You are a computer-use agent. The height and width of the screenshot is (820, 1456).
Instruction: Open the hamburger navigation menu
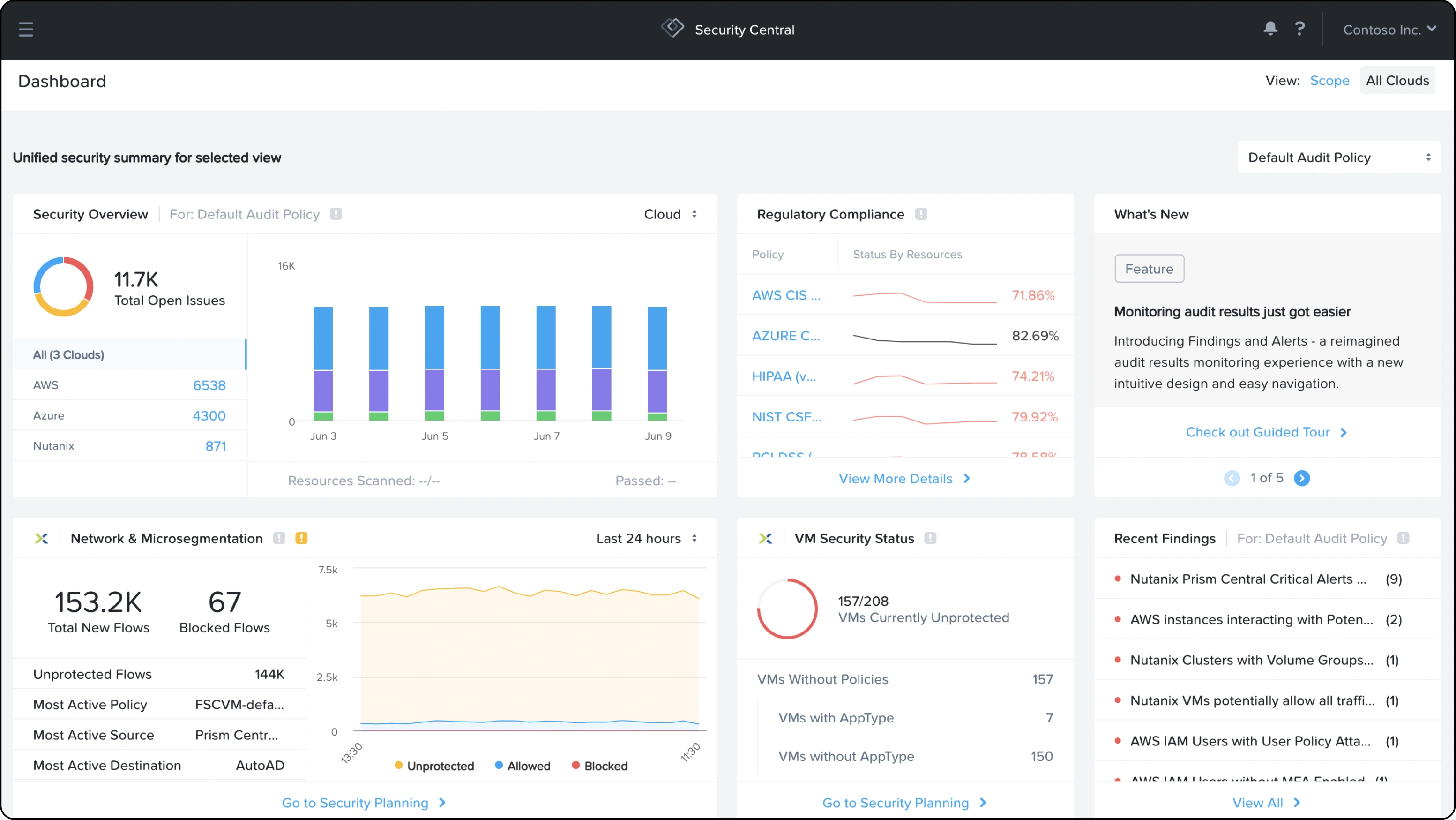tap(26, 30)
